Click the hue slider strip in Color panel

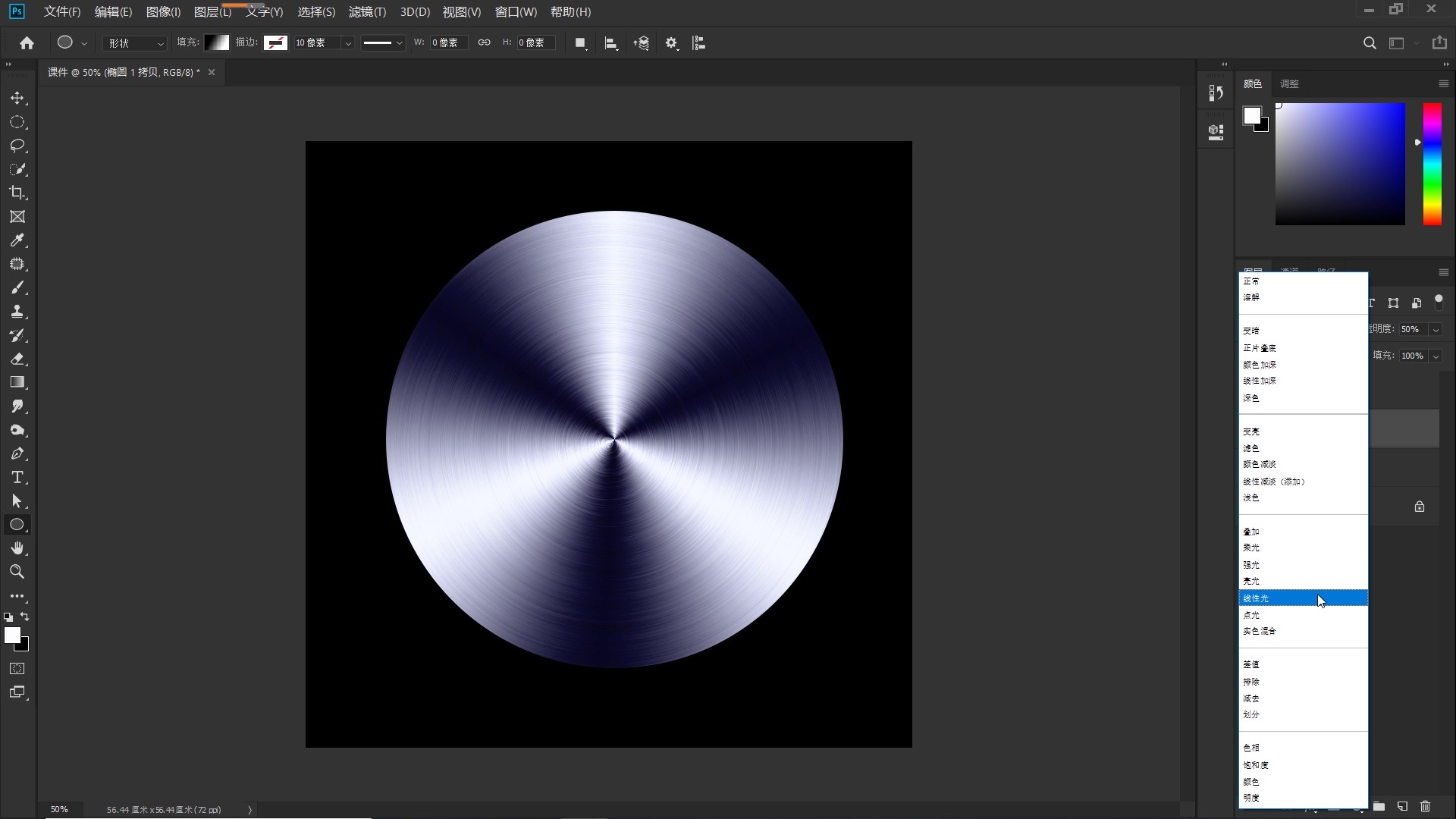pos(1432,164)
